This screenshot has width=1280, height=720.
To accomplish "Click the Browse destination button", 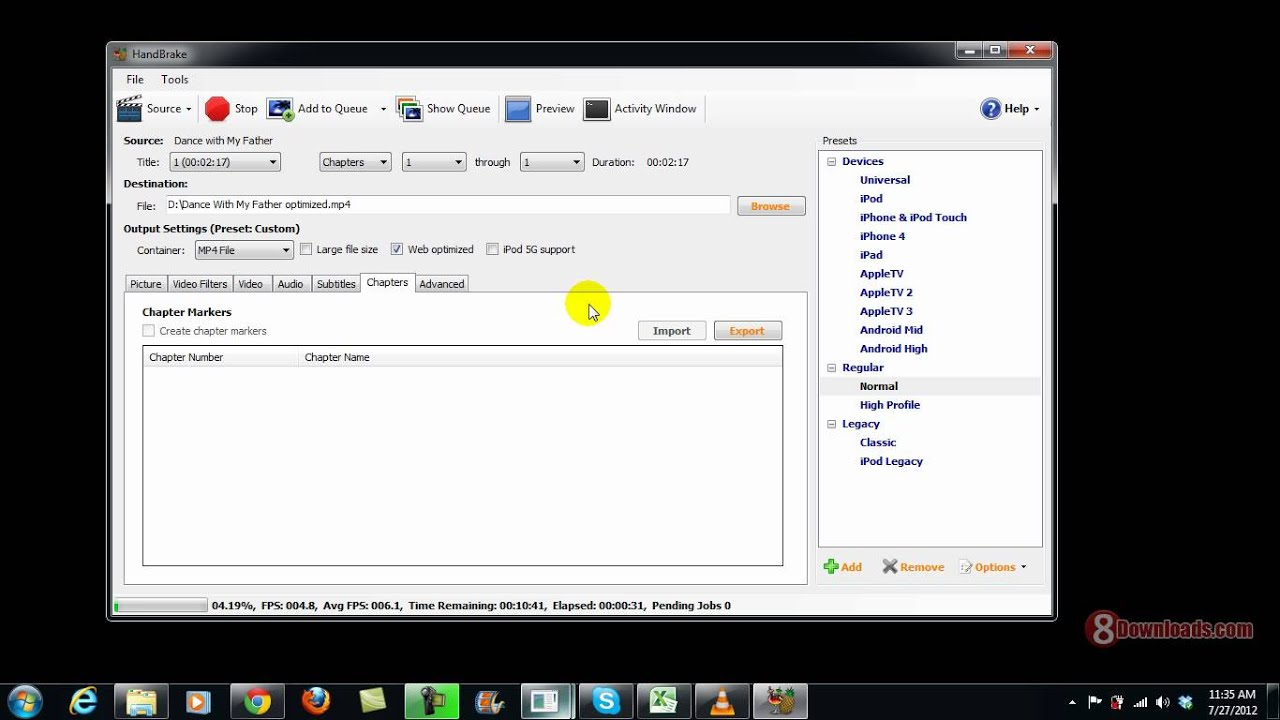I will (x=771, y=206).
